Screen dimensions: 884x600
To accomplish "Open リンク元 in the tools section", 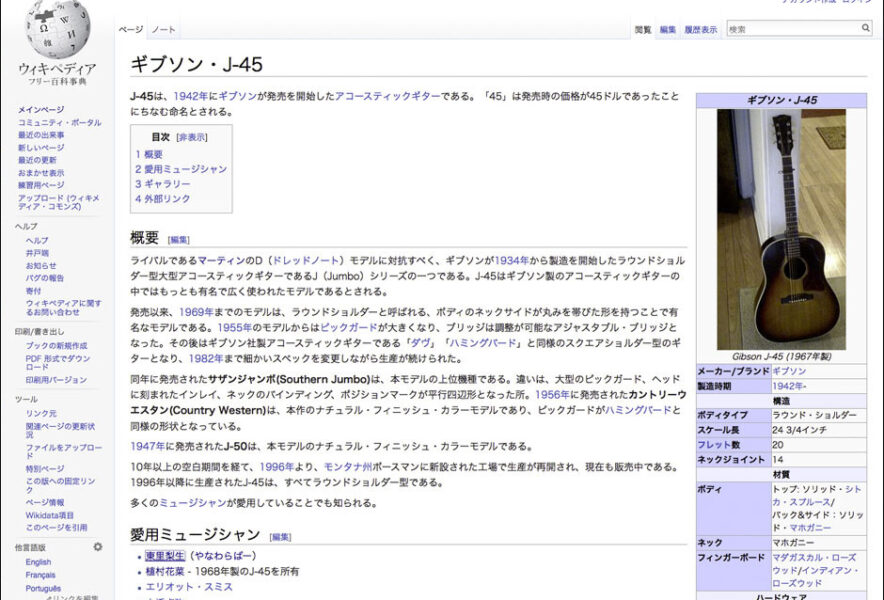I will click(x=41, y=413).
